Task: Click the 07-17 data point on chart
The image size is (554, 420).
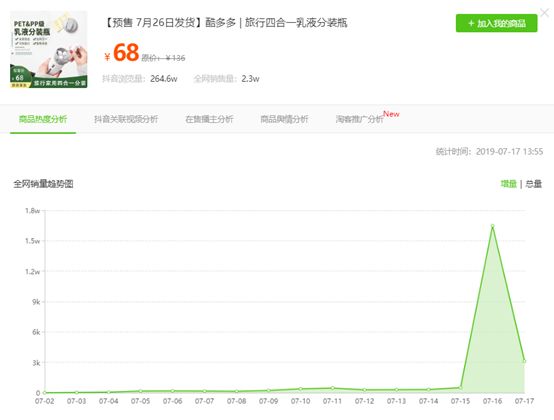Action: pyautogui.click(x=524, y=361)
